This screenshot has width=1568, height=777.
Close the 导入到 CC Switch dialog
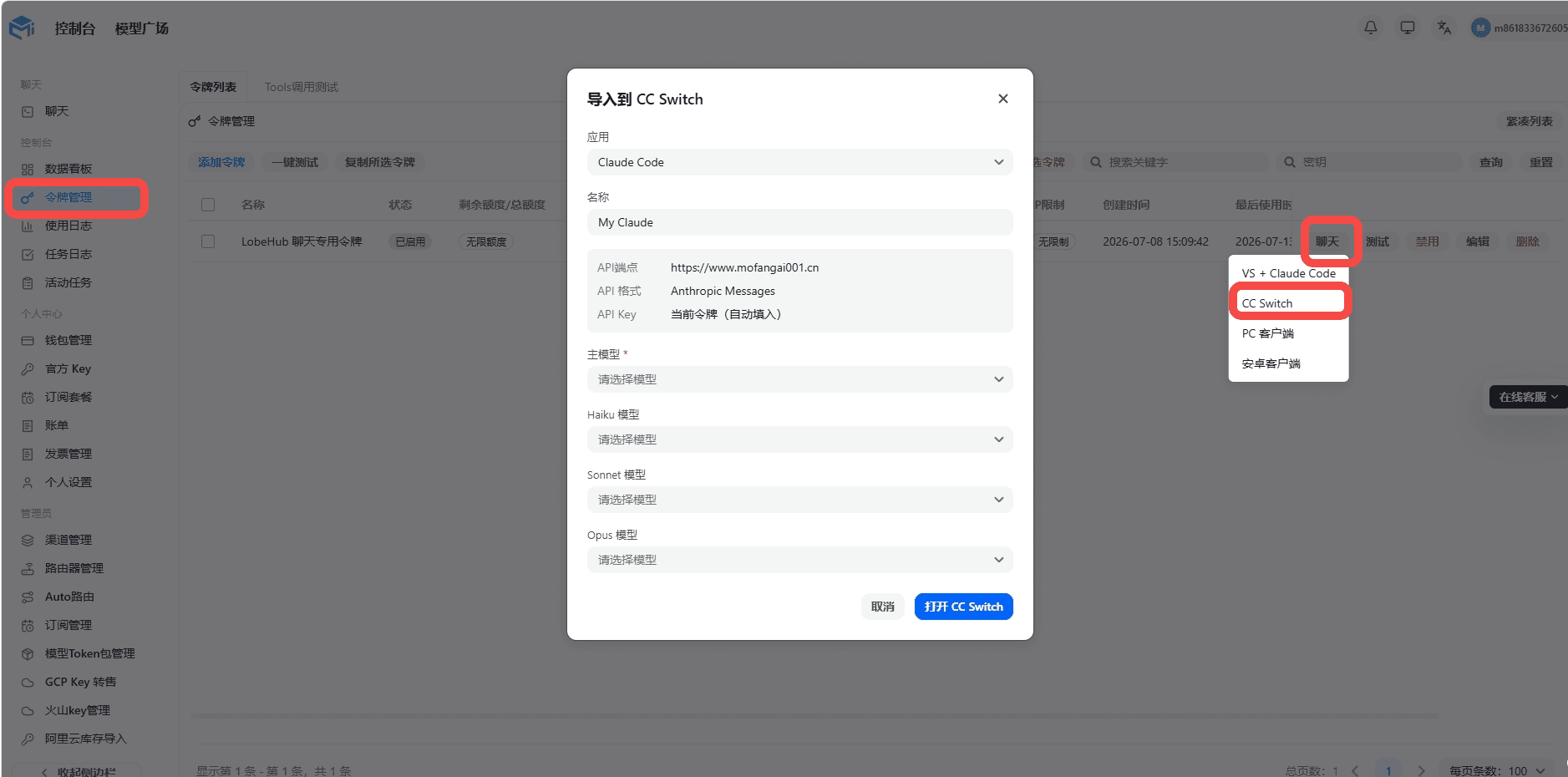(1002, 99)
